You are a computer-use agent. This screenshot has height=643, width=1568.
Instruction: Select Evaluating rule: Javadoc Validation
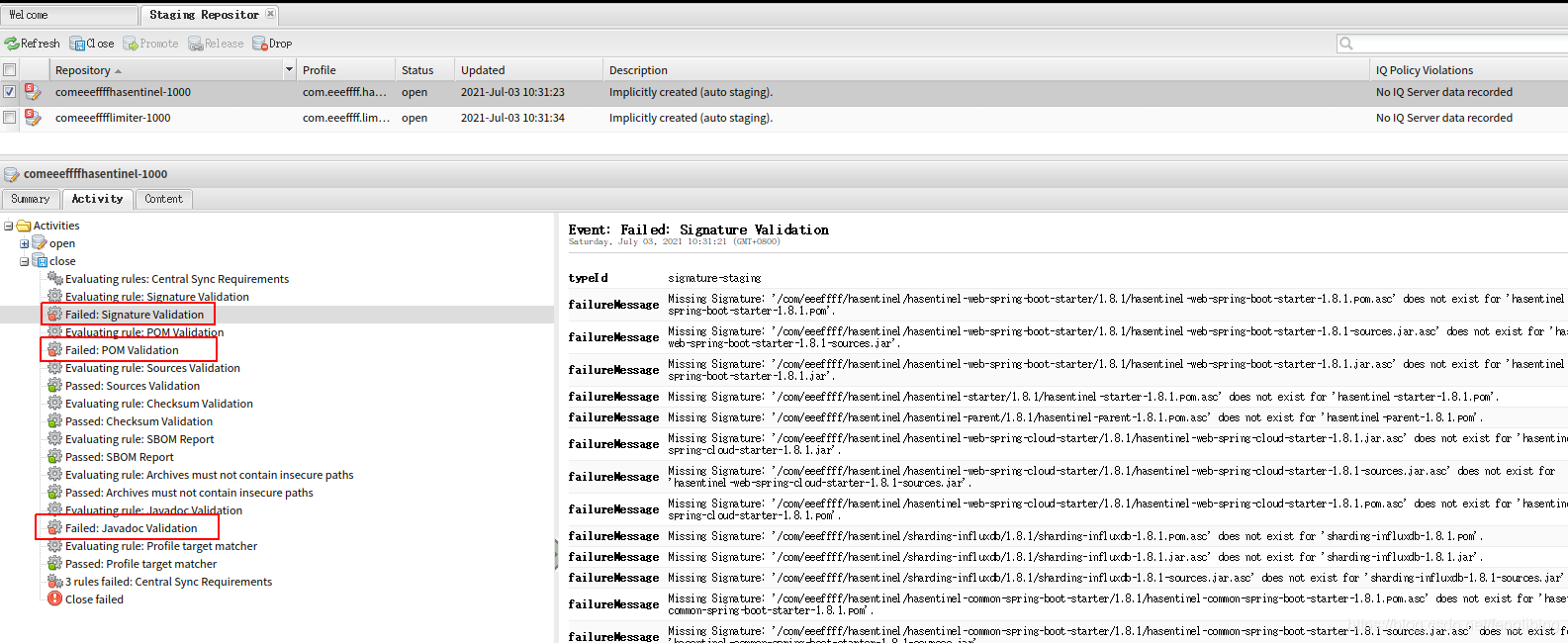154,510
